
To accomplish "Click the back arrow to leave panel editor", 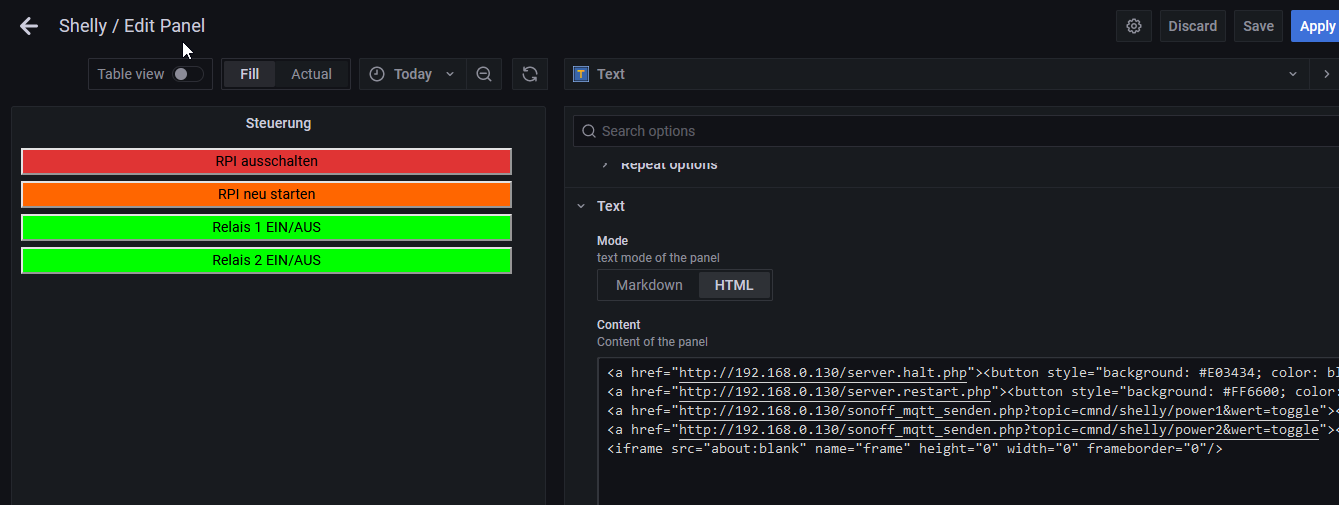I will coord(29,26).
